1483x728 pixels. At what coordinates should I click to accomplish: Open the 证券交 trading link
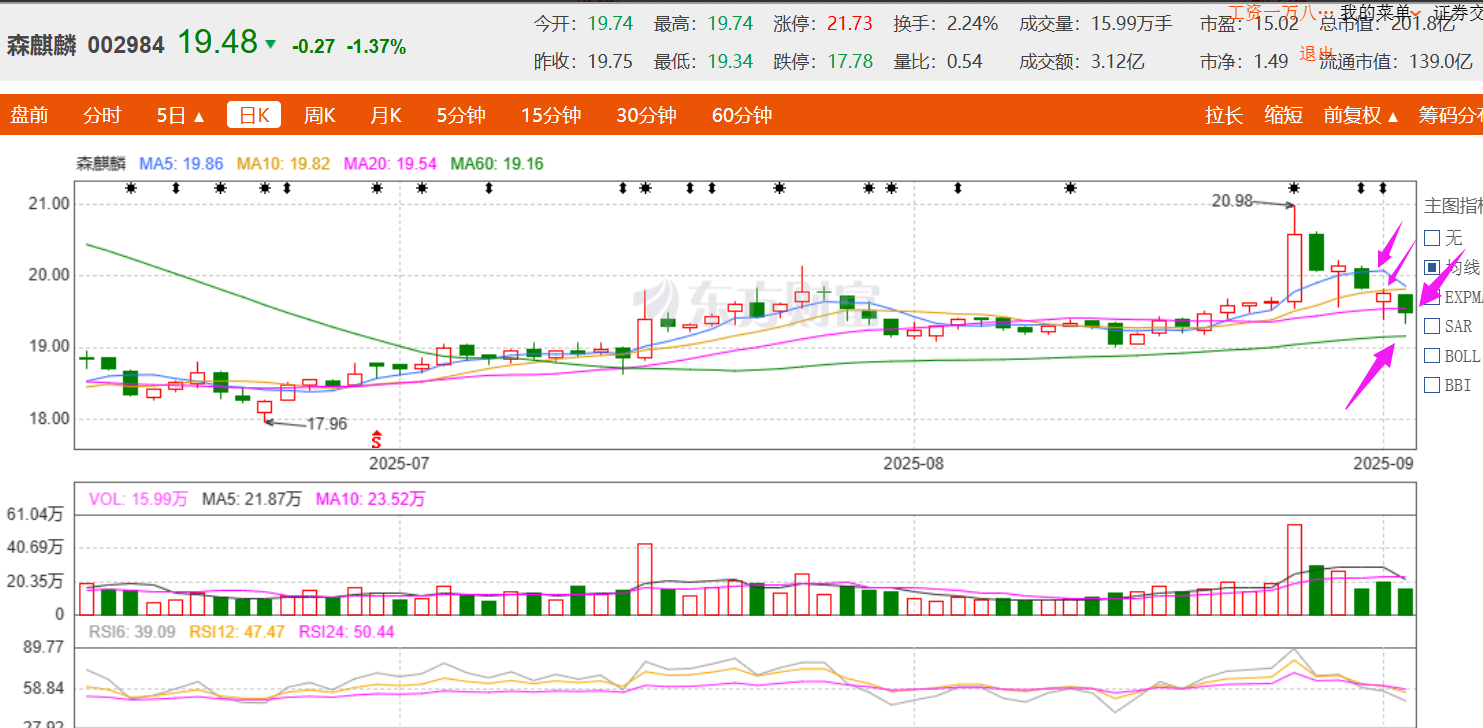[x=1458, y=13]
